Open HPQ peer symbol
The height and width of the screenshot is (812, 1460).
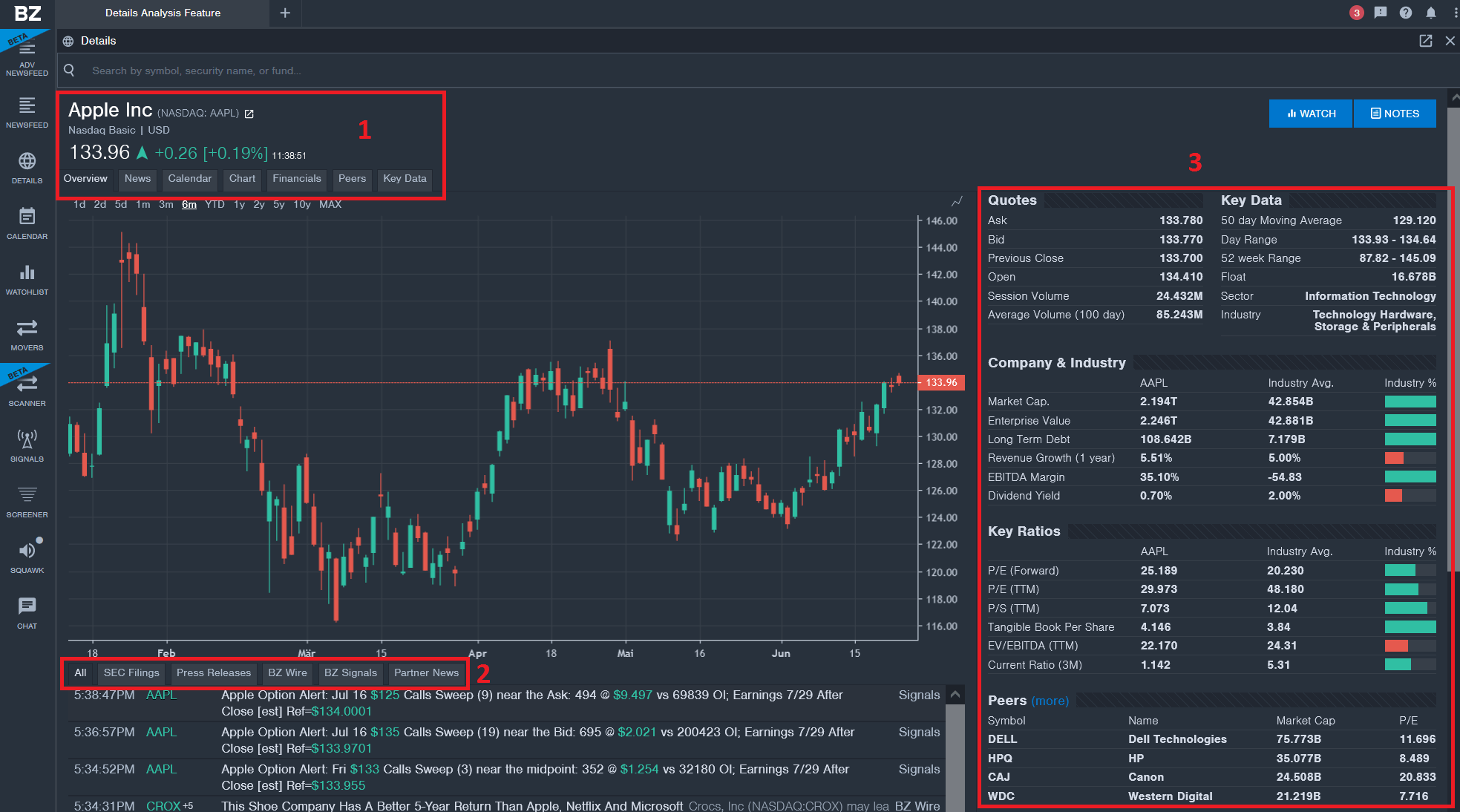pyautogui.click(x=1000, y=759)
